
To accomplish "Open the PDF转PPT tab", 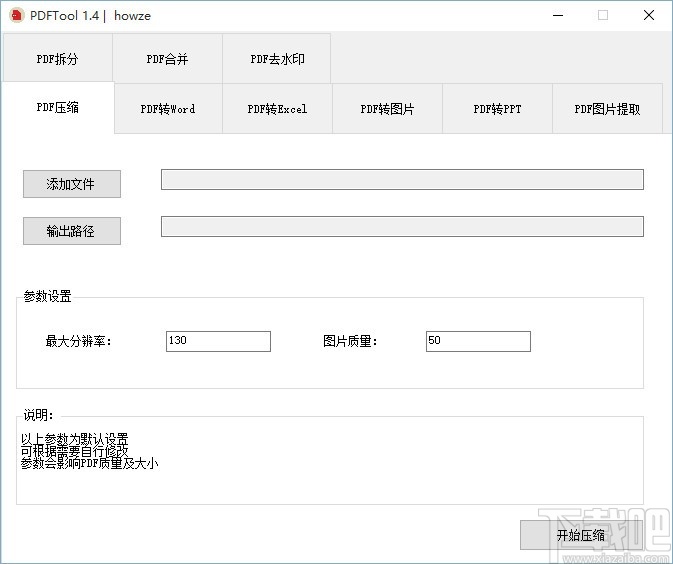I will (497, 109).
